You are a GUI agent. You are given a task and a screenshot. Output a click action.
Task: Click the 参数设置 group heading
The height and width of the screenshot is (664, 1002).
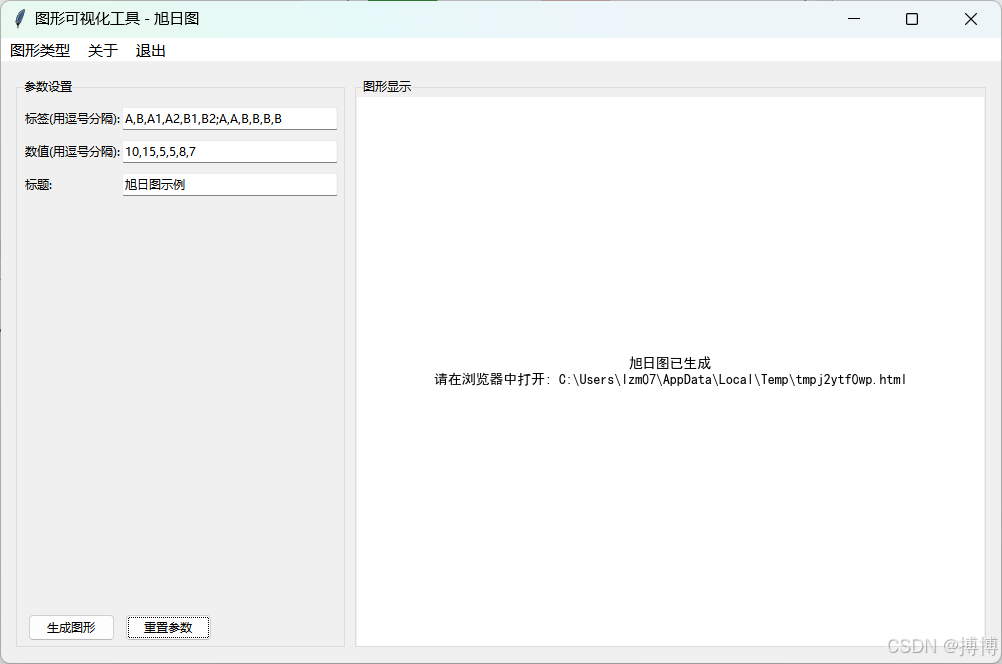[49, 87]
